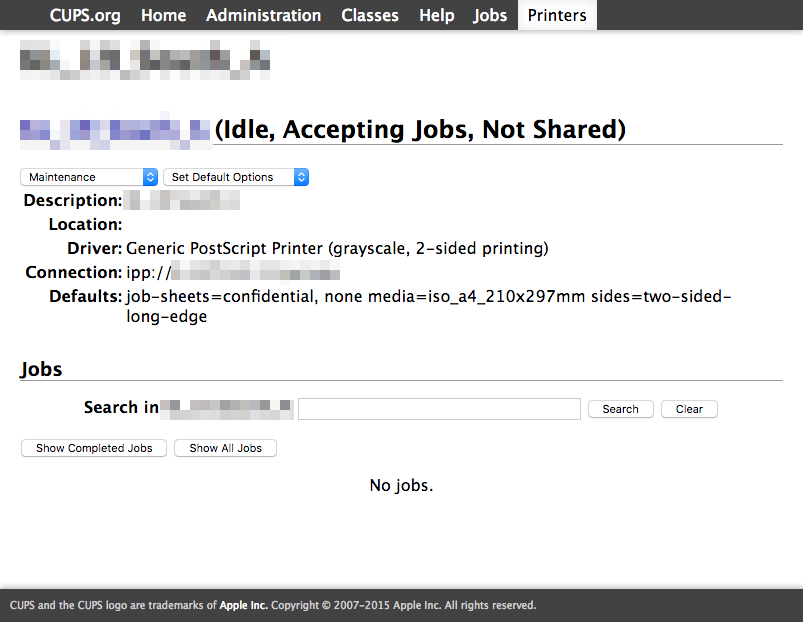The height and width of the screenshot is (622, 803).
Task: Click the Set Default Options arrow icon
Action: 301,177
